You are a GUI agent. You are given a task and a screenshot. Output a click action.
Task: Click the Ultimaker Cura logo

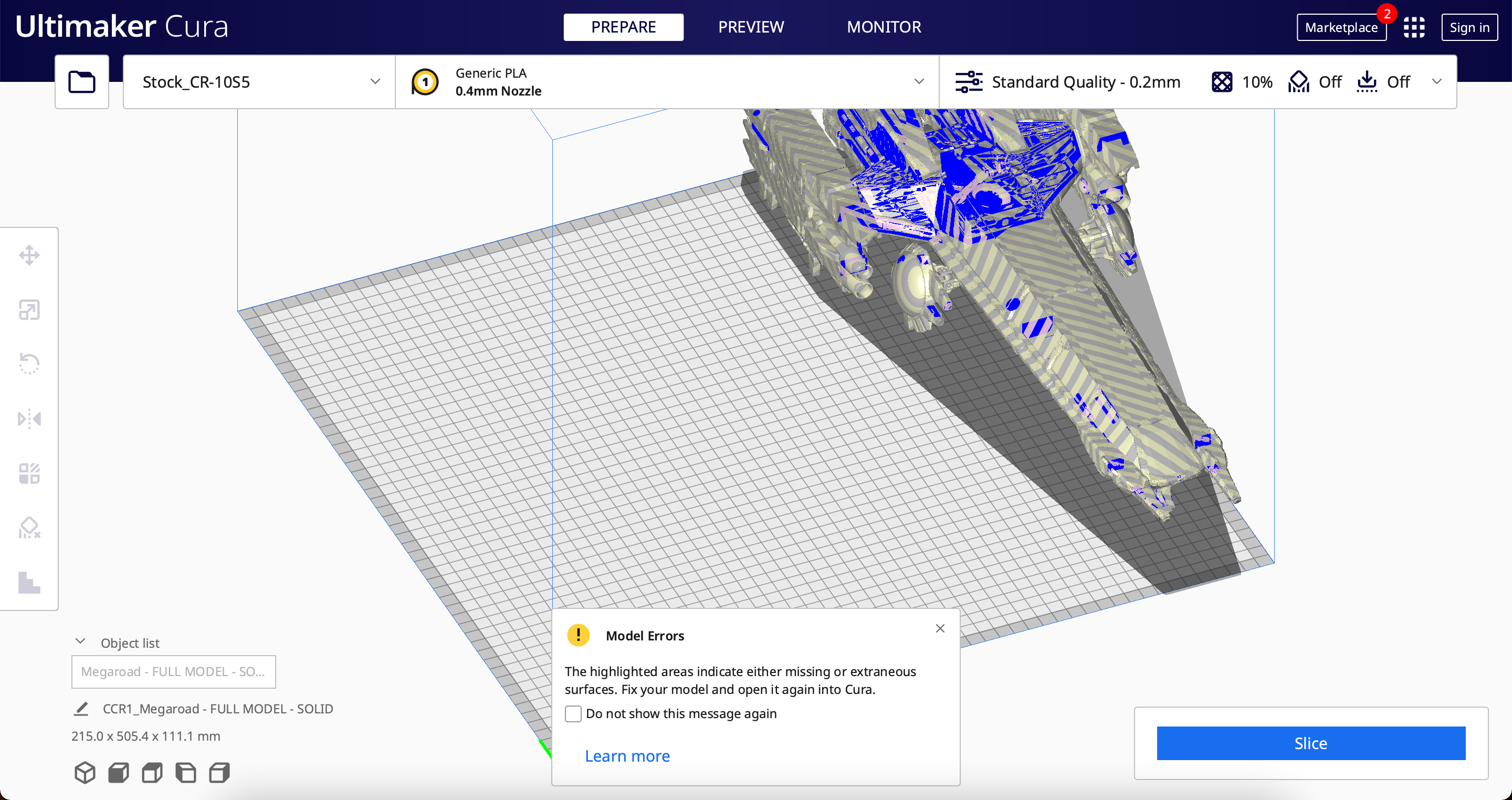(121, 26)
